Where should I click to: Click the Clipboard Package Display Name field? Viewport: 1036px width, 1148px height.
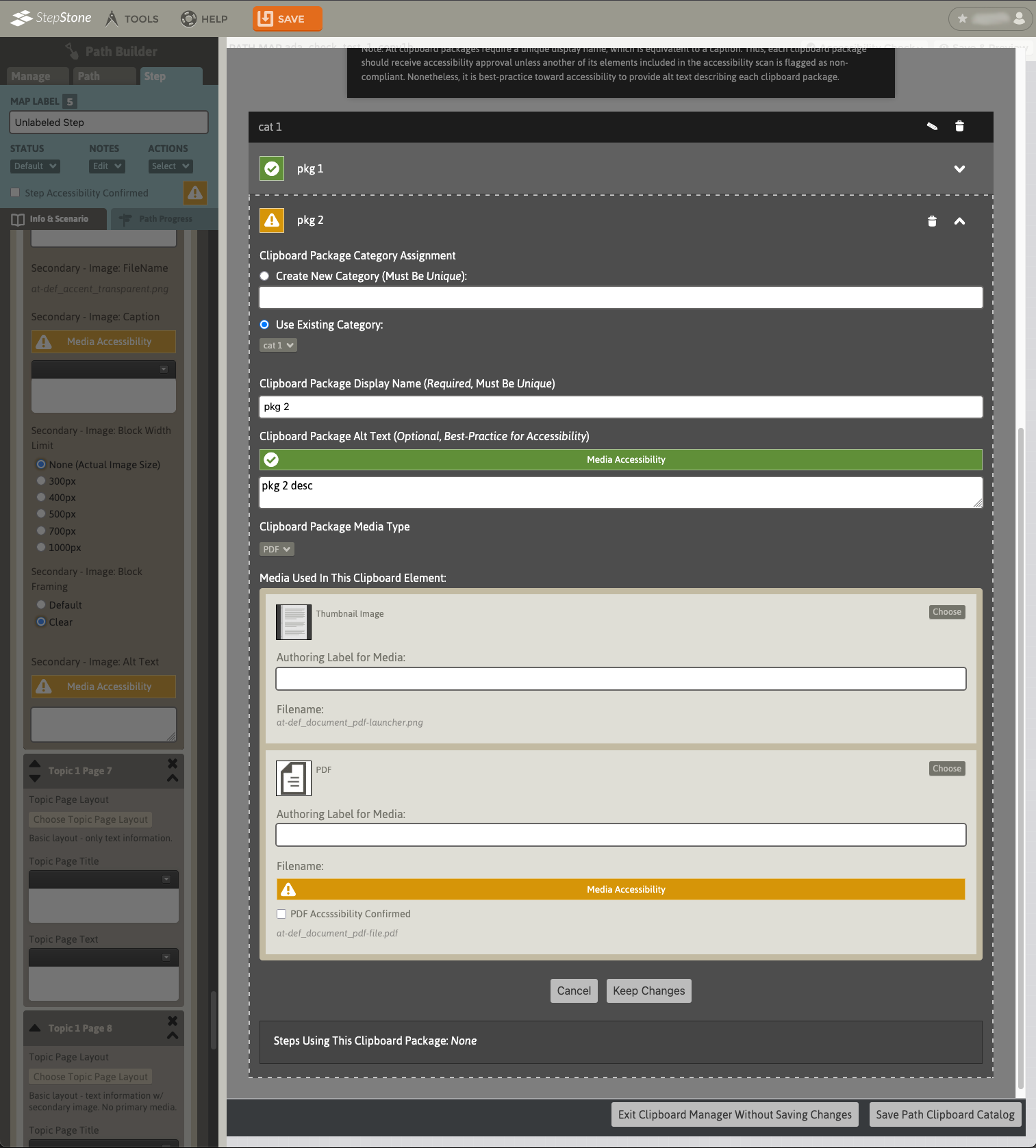(x=620, y=407)
